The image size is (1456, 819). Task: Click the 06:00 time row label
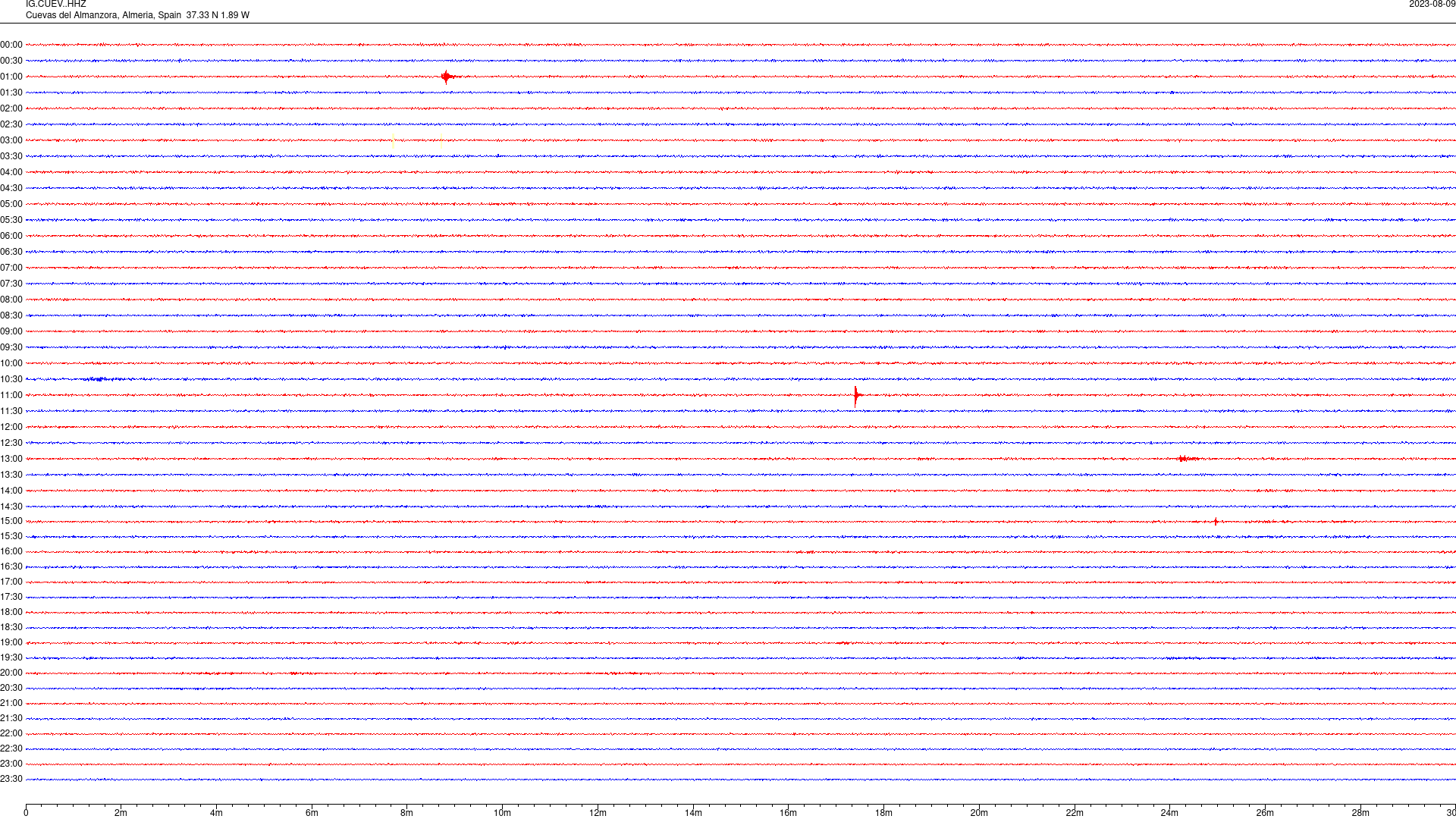(11, 236)
